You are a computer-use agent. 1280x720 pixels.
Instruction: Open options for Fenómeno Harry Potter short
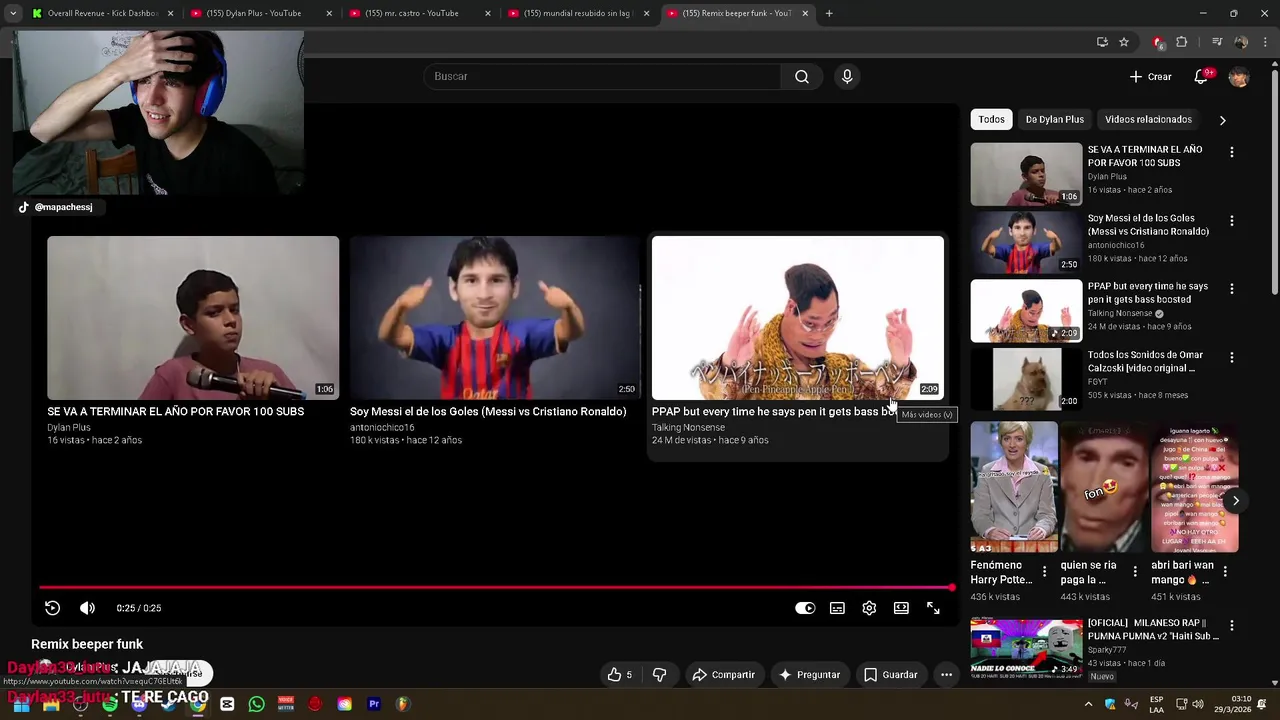(x=1045, y=571)
